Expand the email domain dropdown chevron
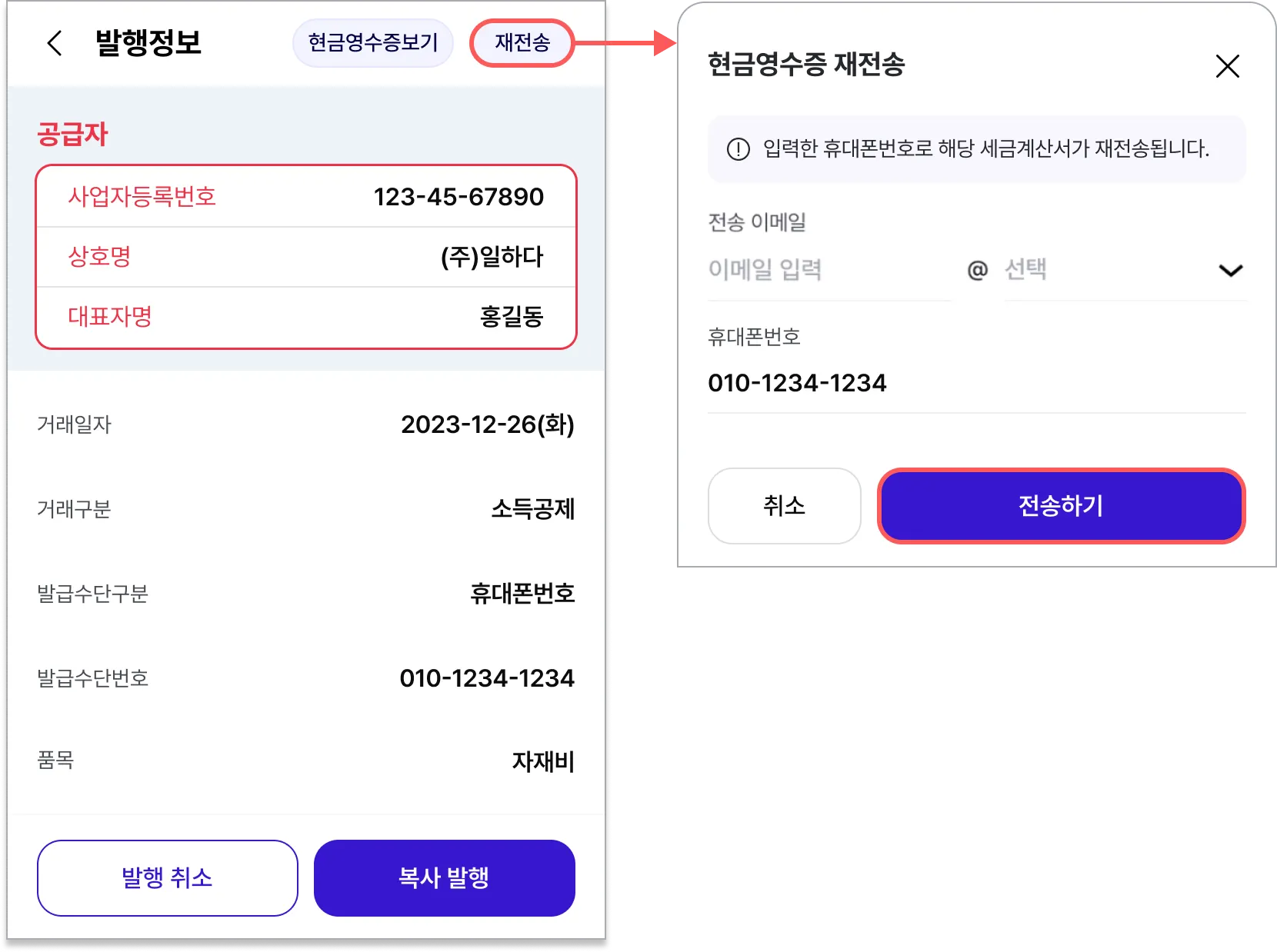This screenshot has width=1277, height=952. pos(1230,271)
